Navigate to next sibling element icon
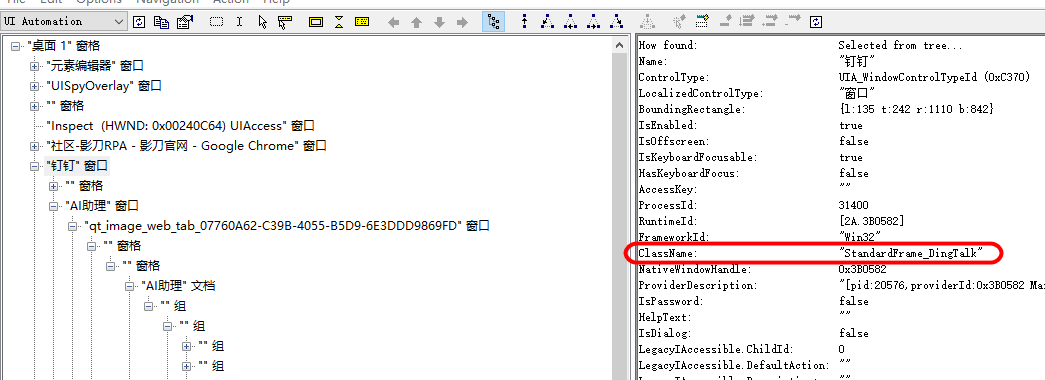The height and width of the screenshot is (380, 1045). pyautogui.click(x=592, y=22)
